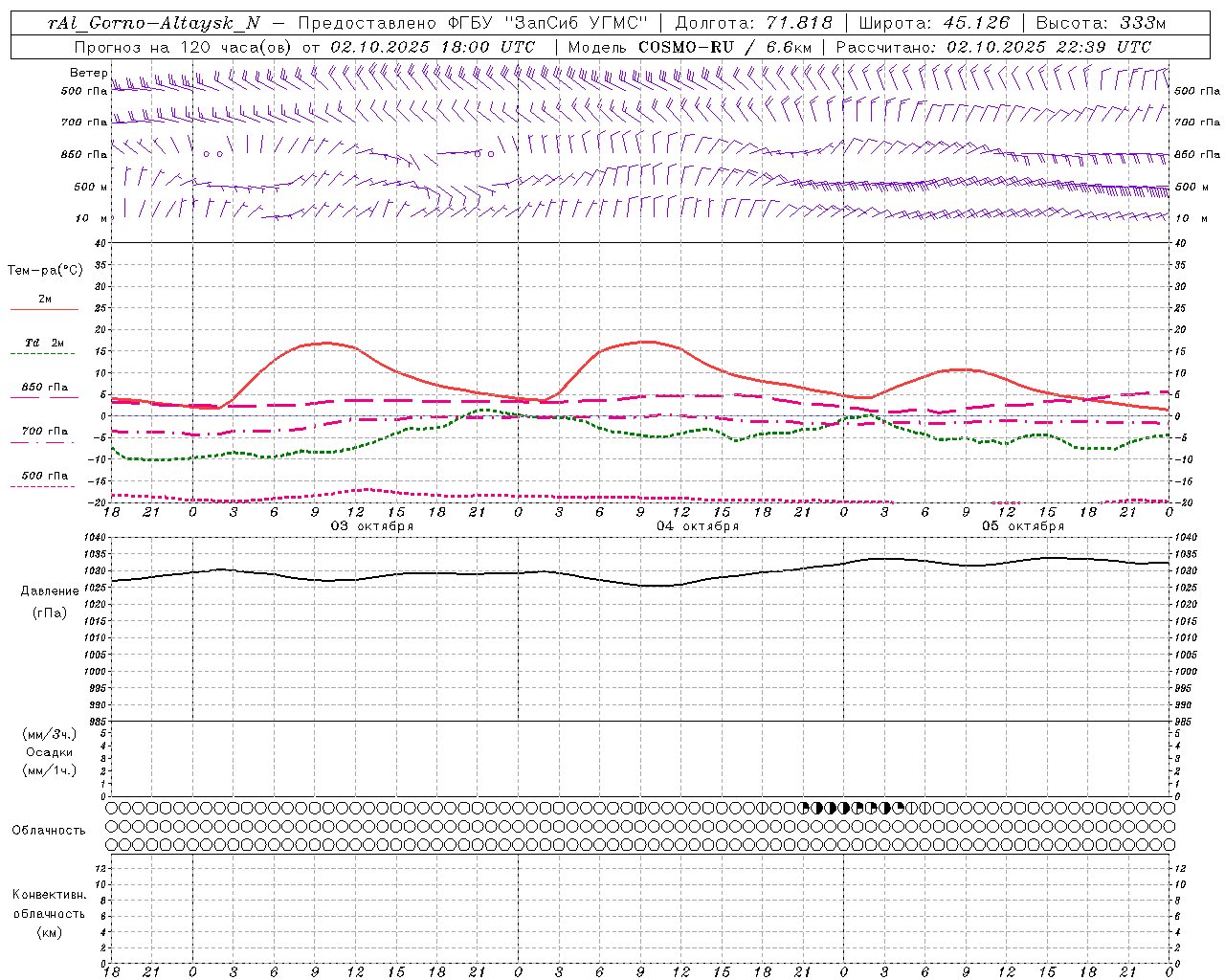Click the dotted line sample under 500 гПа legend
Screen dimensions: 1225x980
[x=43, y=486]
